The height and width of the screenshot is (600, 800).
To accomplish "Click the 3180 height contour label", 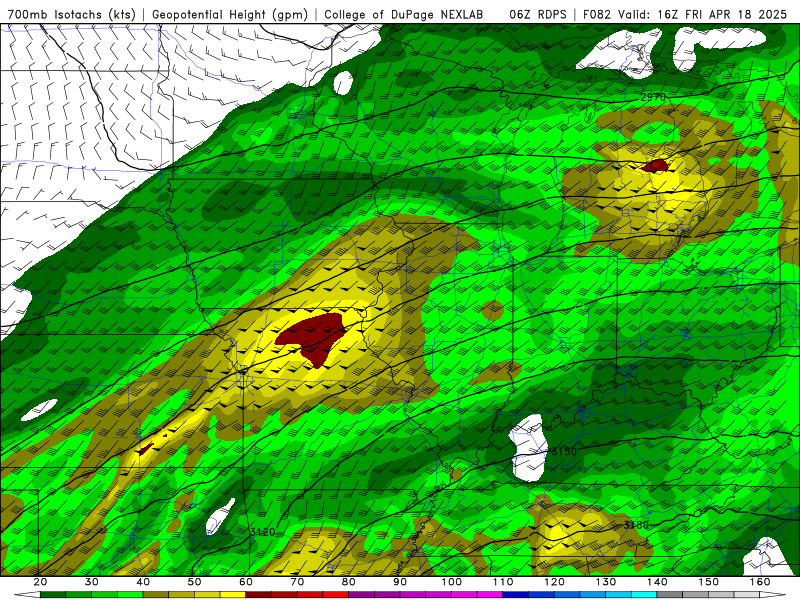I will click(x=636, y=525).
